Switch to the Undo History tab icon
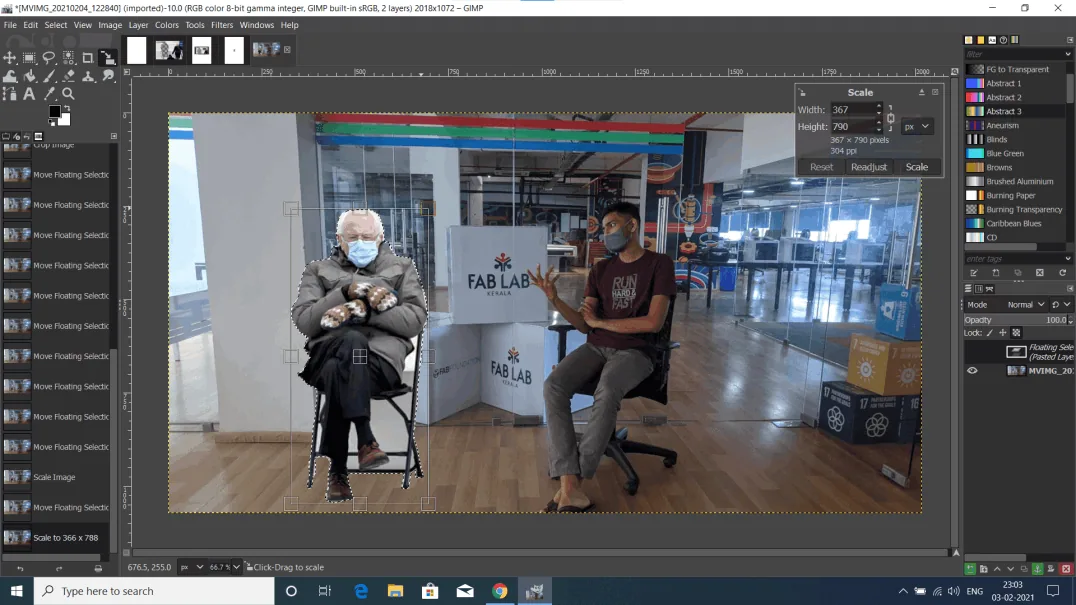 click(27, 137)
